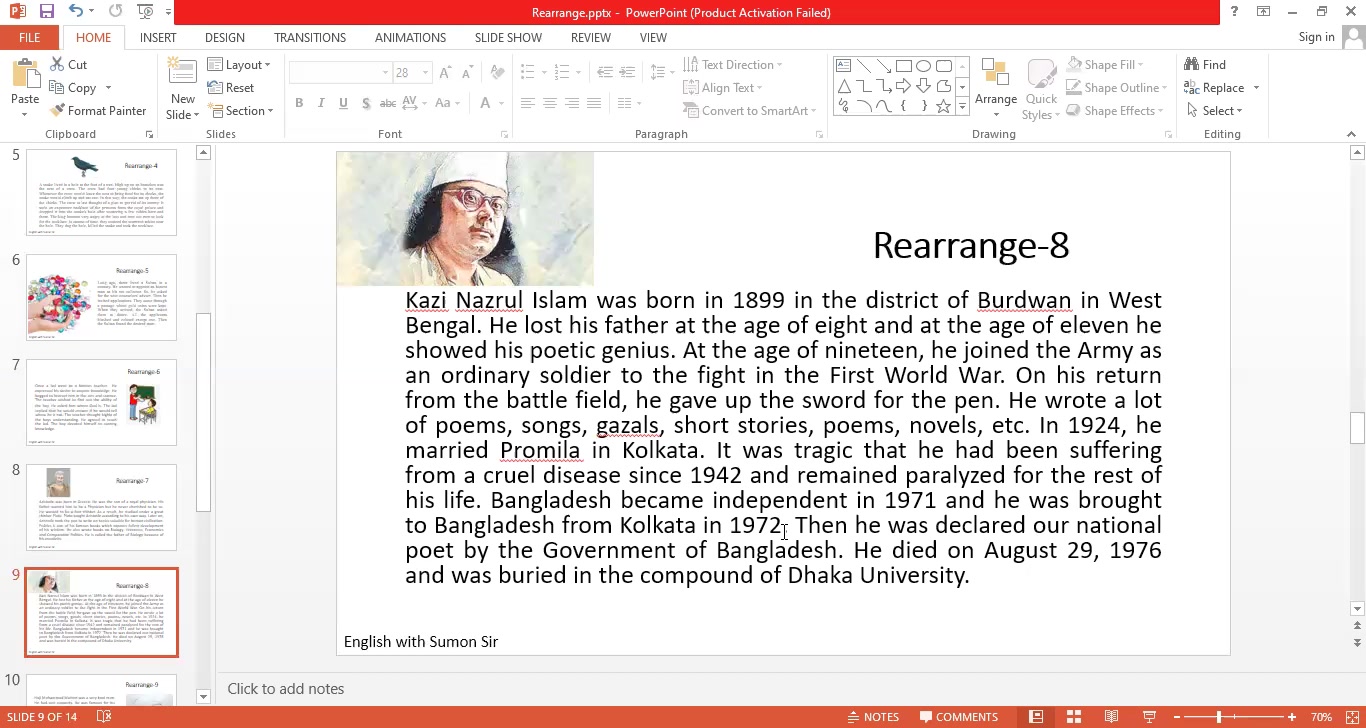Toggle Comments pane in status bar
The image size is (1366, 728).
[x=958, y=717]
